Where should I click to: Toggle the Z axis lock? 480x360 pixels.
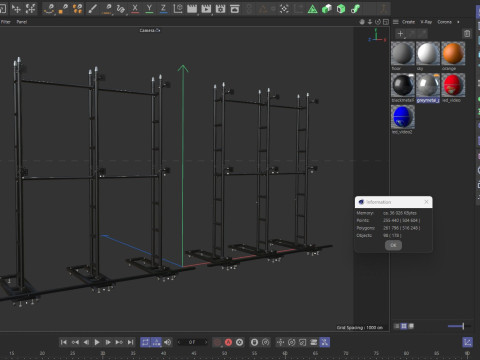pyautogui.click(x=163, y=9)
